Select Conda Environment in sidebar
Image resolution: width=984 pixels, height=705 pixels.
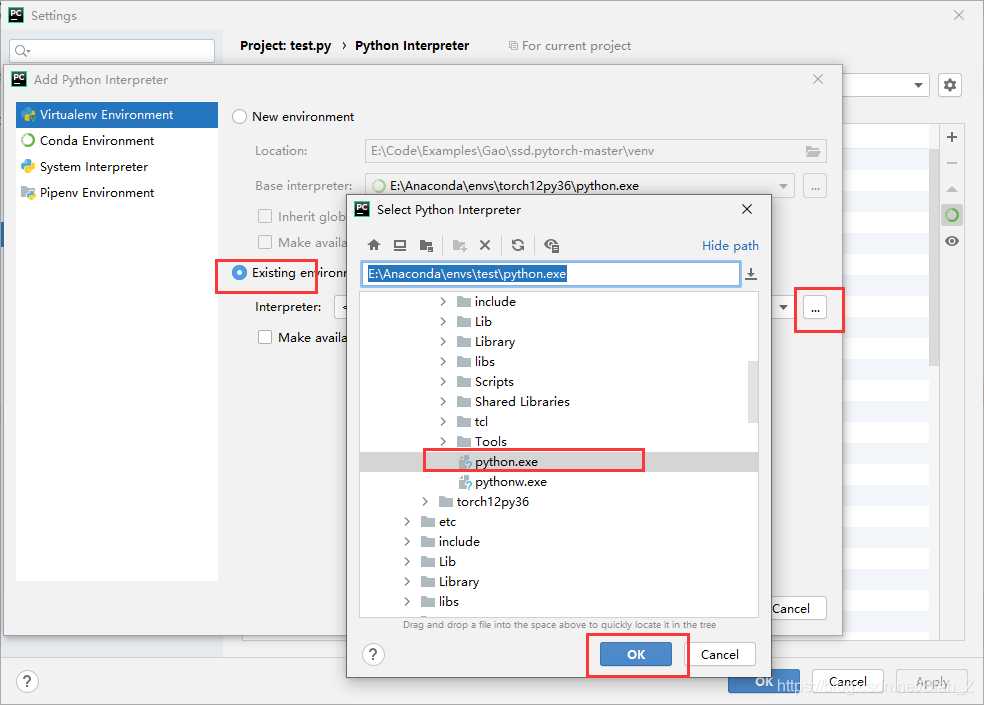117,141
